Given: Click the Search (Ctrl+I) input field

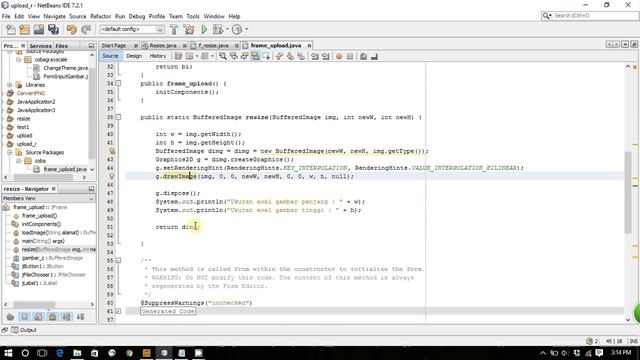Looking at the screenshot, I should coord(590,16).
